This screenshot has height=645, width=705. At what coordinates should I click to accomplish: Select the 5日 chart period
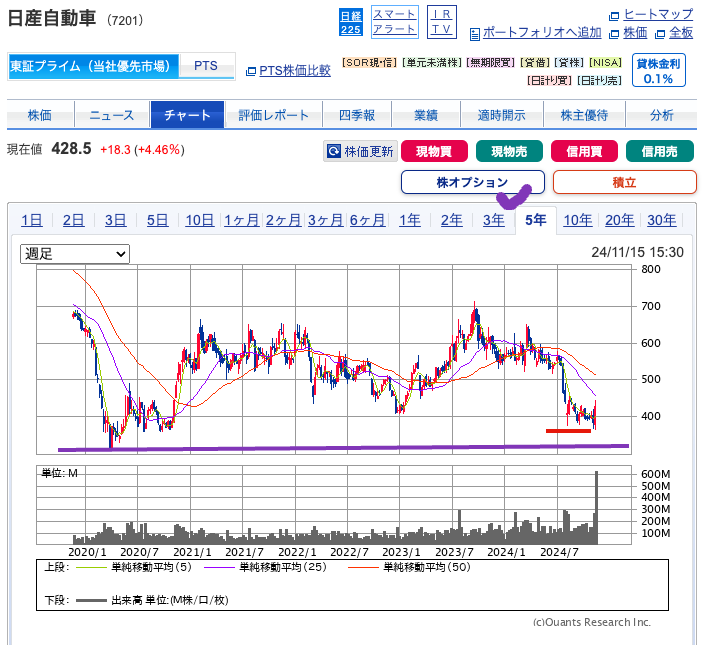coord(158,220)
